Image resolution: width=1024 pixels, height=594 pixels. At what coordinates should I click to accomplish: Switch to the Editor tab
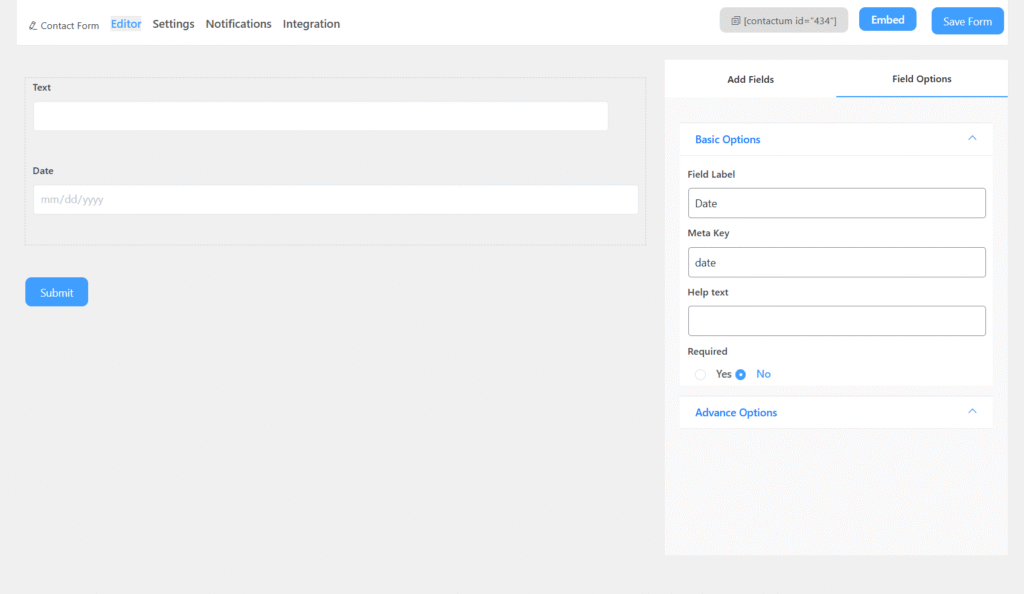[x=126, y=24]
